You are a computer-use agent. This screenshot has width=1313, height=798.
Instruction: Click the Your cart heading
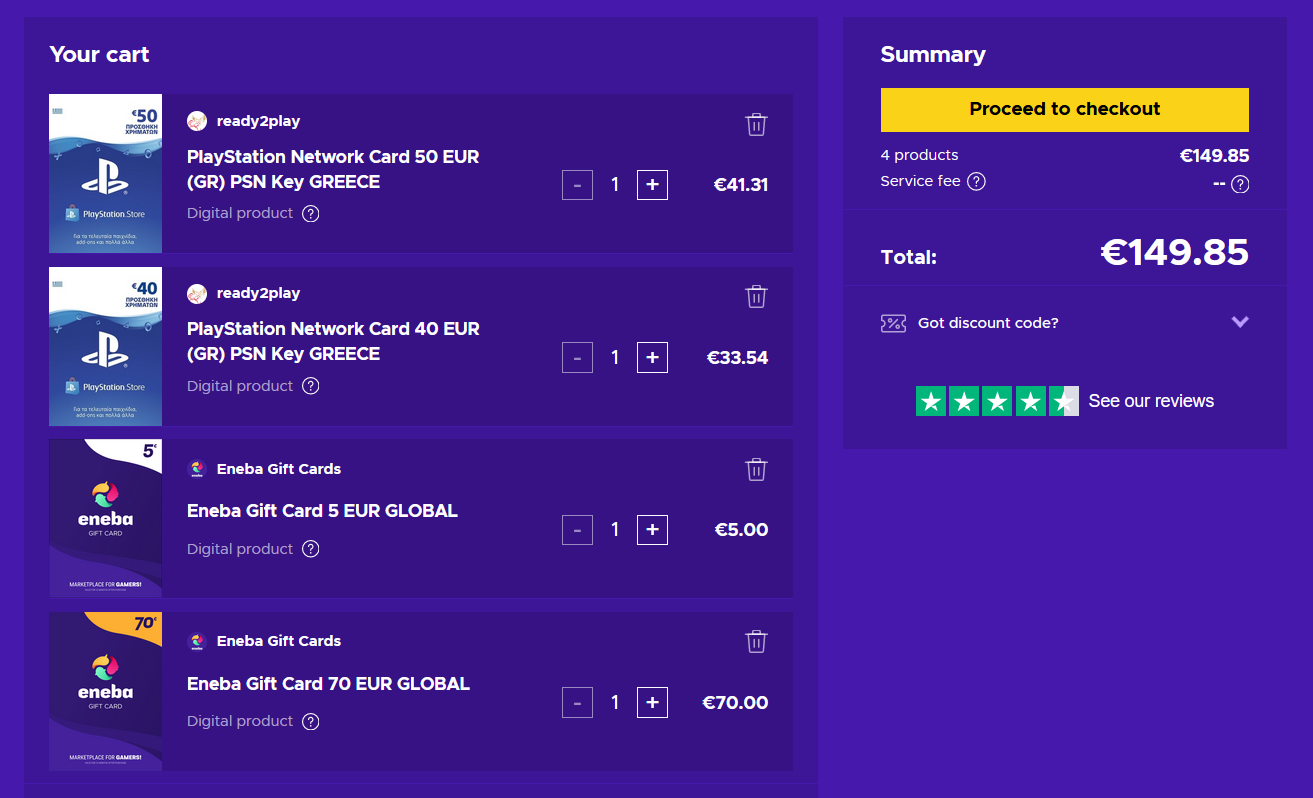[99, 55]
